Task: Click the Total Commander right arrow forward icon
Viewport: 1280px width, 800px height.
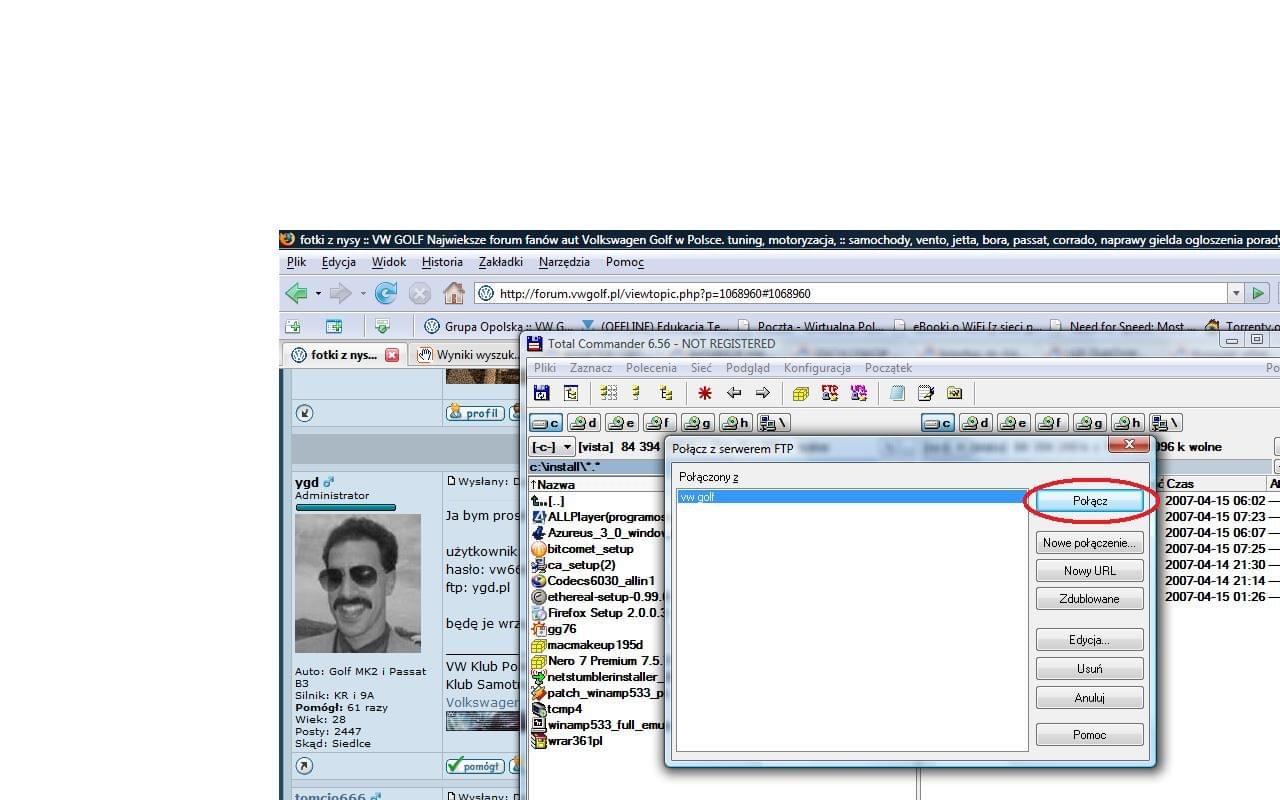Action: (x=763, y=393)
